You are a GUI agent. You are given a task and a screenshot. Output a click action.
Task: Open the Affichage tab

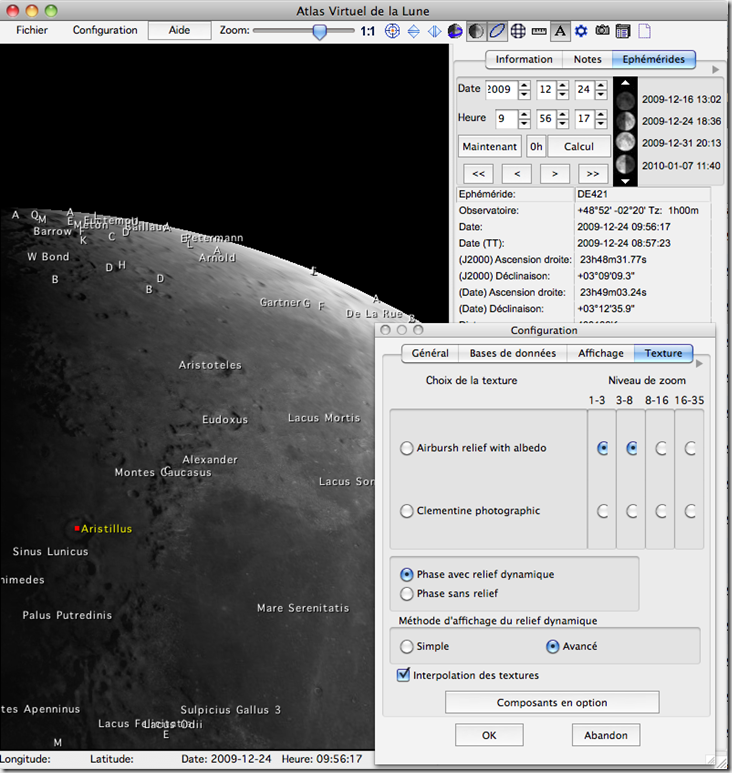[x=600, y=353]
